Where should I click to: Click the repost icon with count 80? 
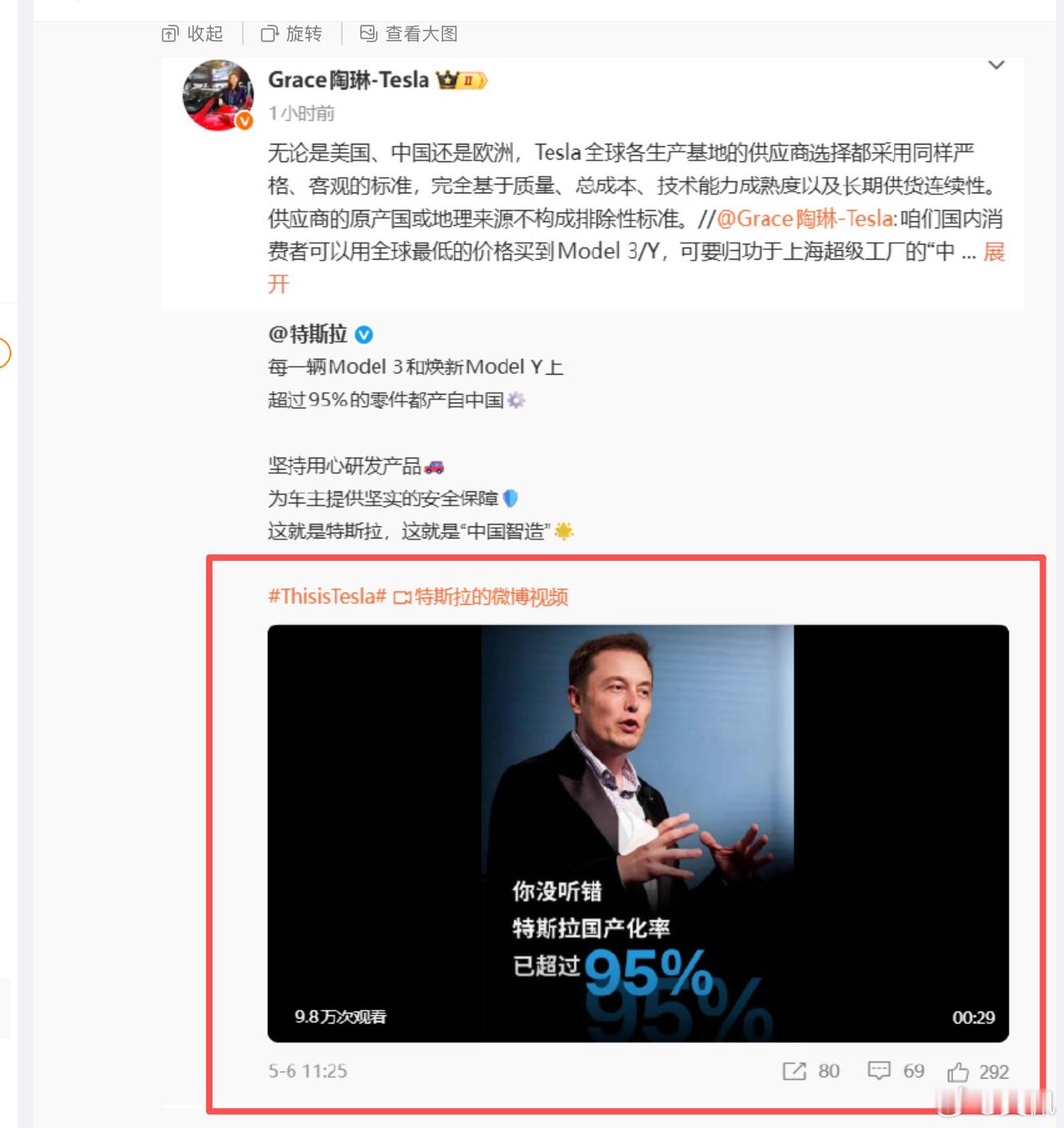pos(794,1071)
